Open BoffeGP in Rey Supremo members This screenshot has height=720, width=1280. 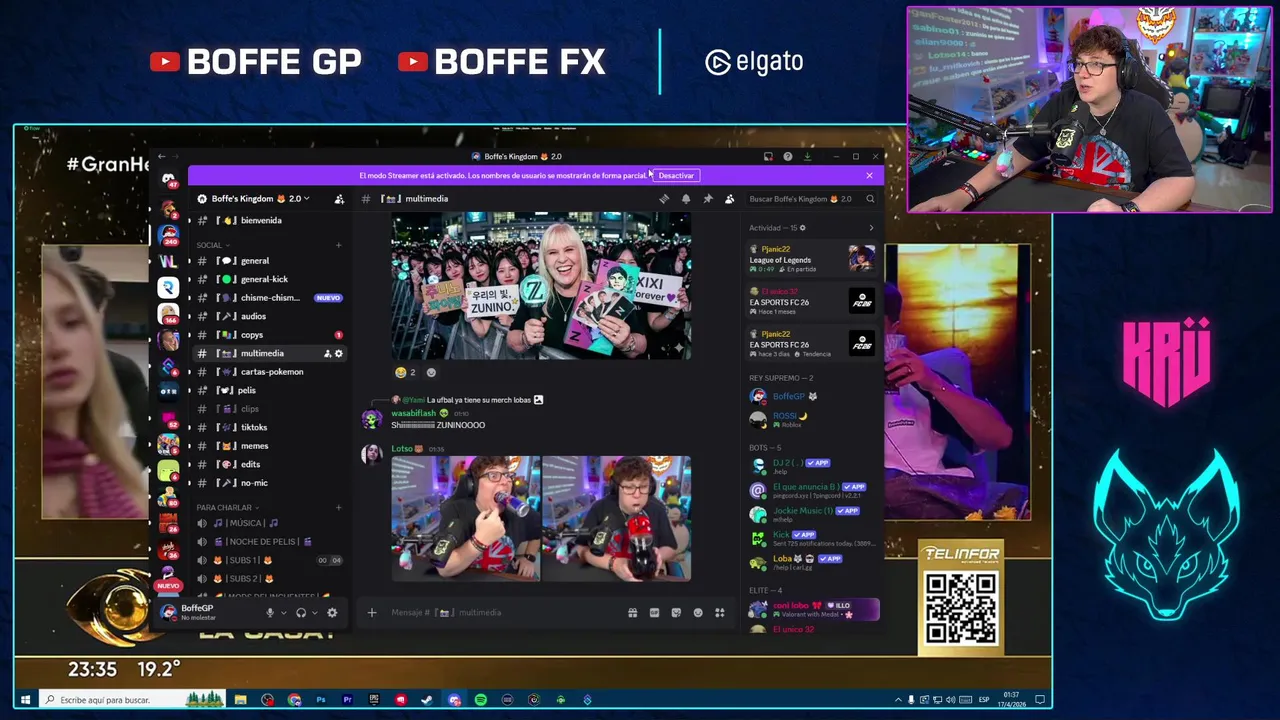(x=811, y=397)
